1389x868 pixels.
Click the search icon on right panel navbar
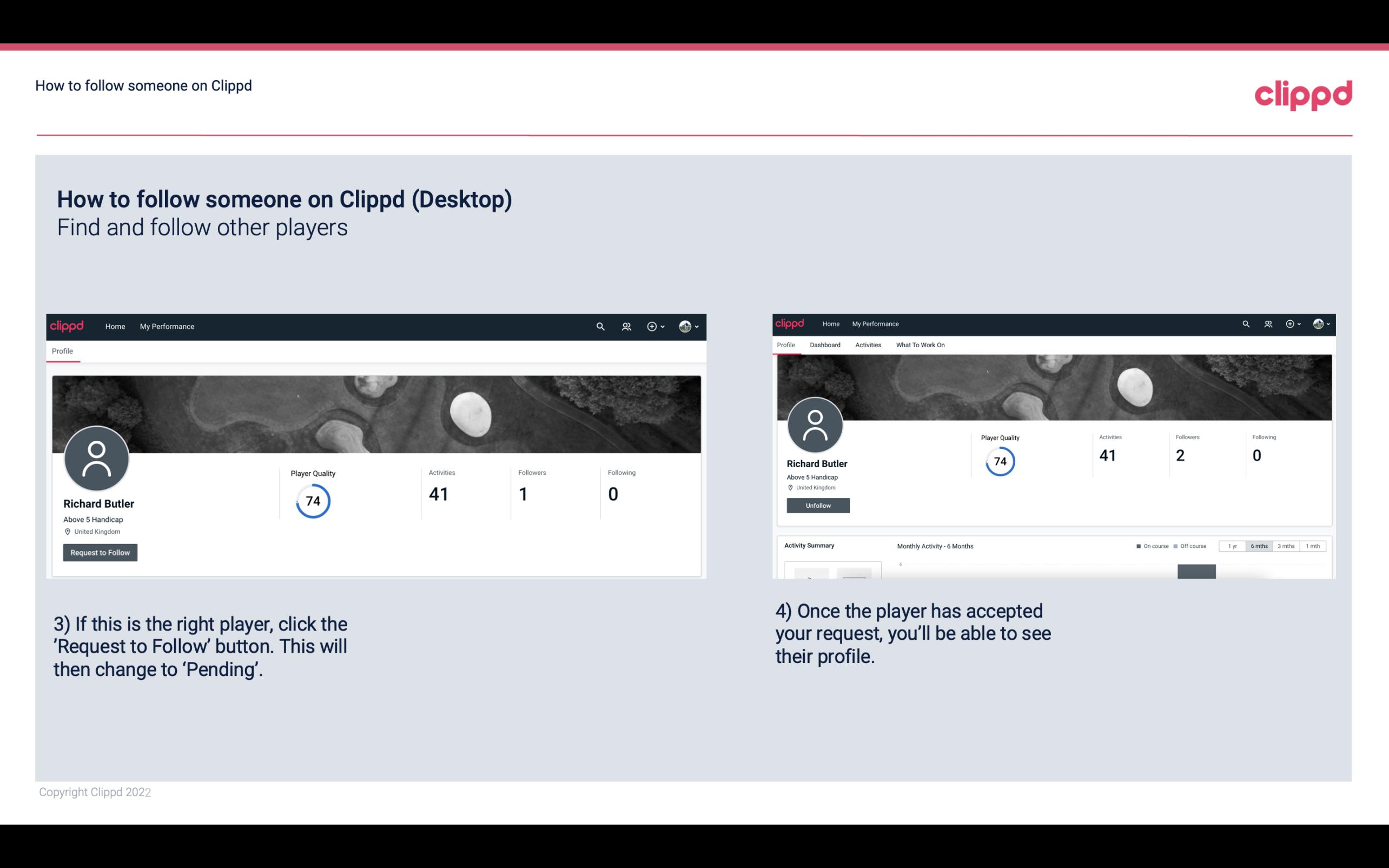[1246, 323]
